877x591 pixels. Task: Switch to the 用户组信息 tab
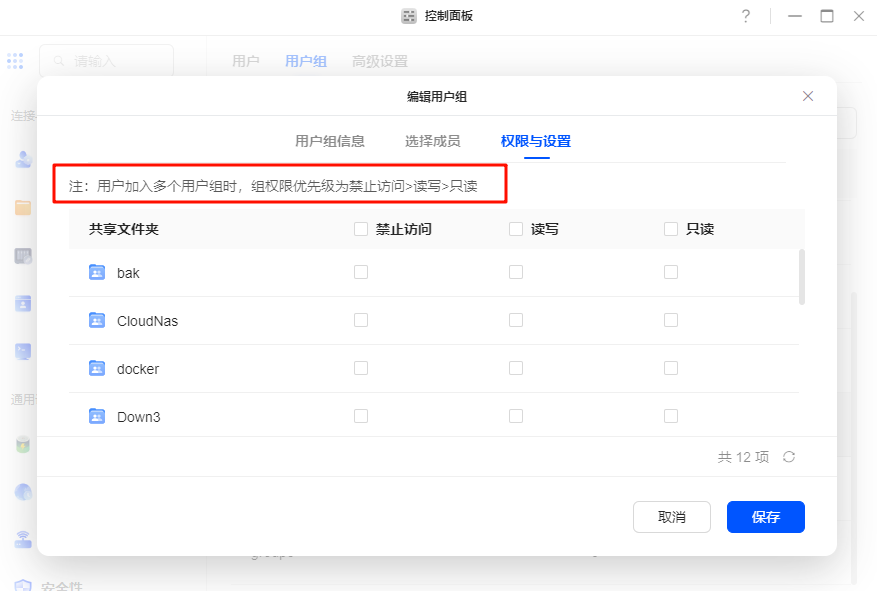[330, 141]
